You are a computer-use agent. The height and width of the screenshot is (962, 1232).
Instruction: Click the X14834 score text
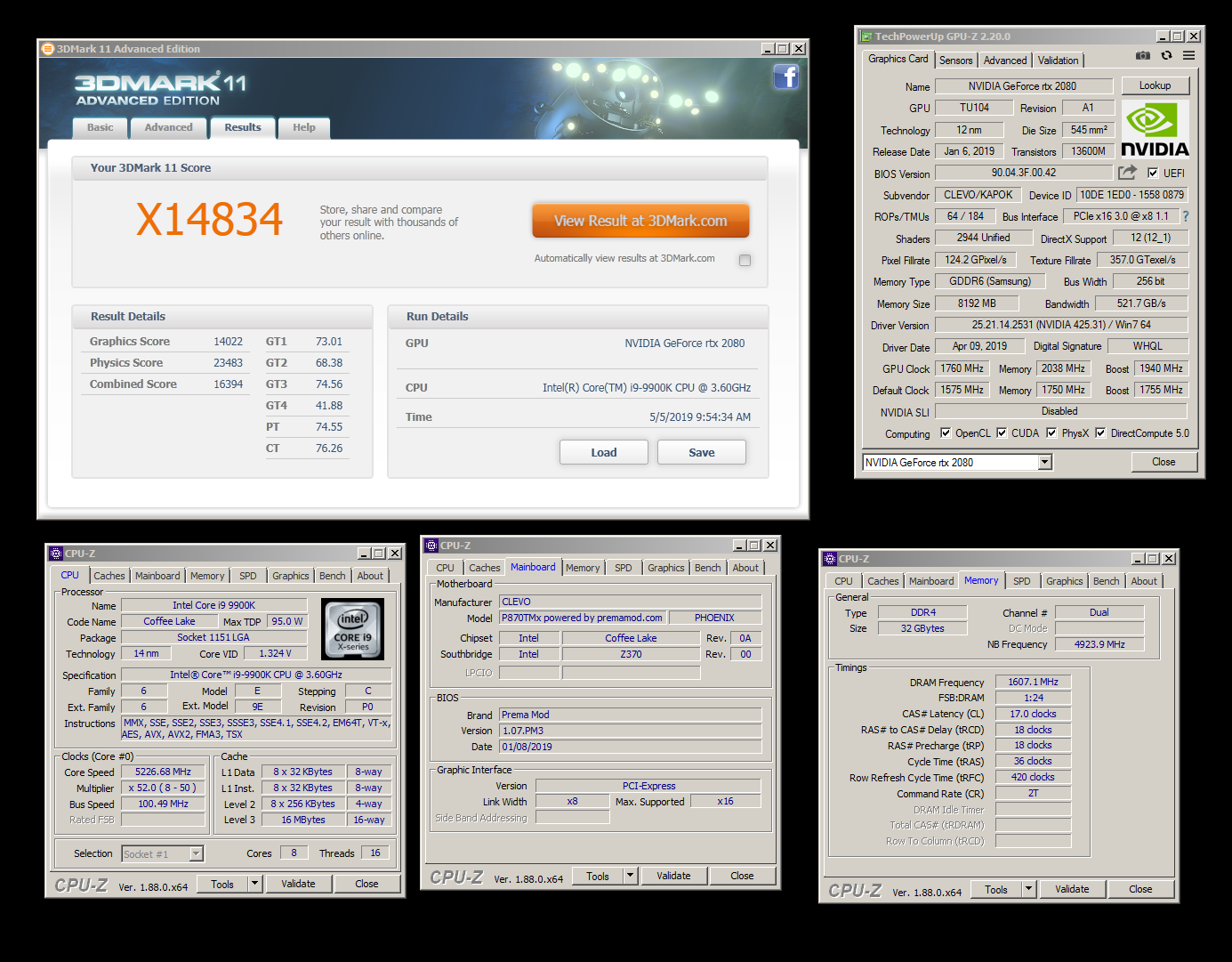point(209,219)
